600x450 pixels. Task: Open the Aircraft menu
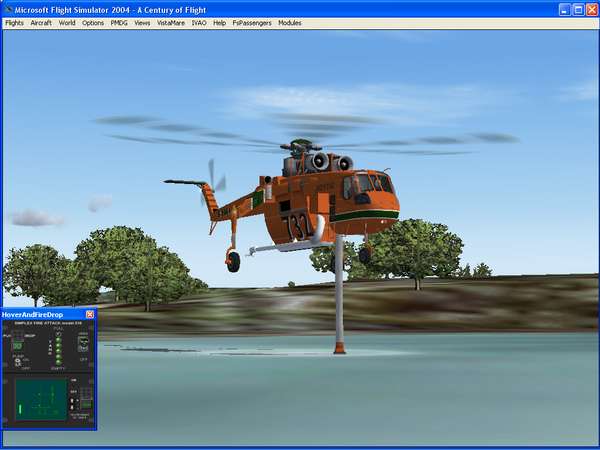pos(41,22)
